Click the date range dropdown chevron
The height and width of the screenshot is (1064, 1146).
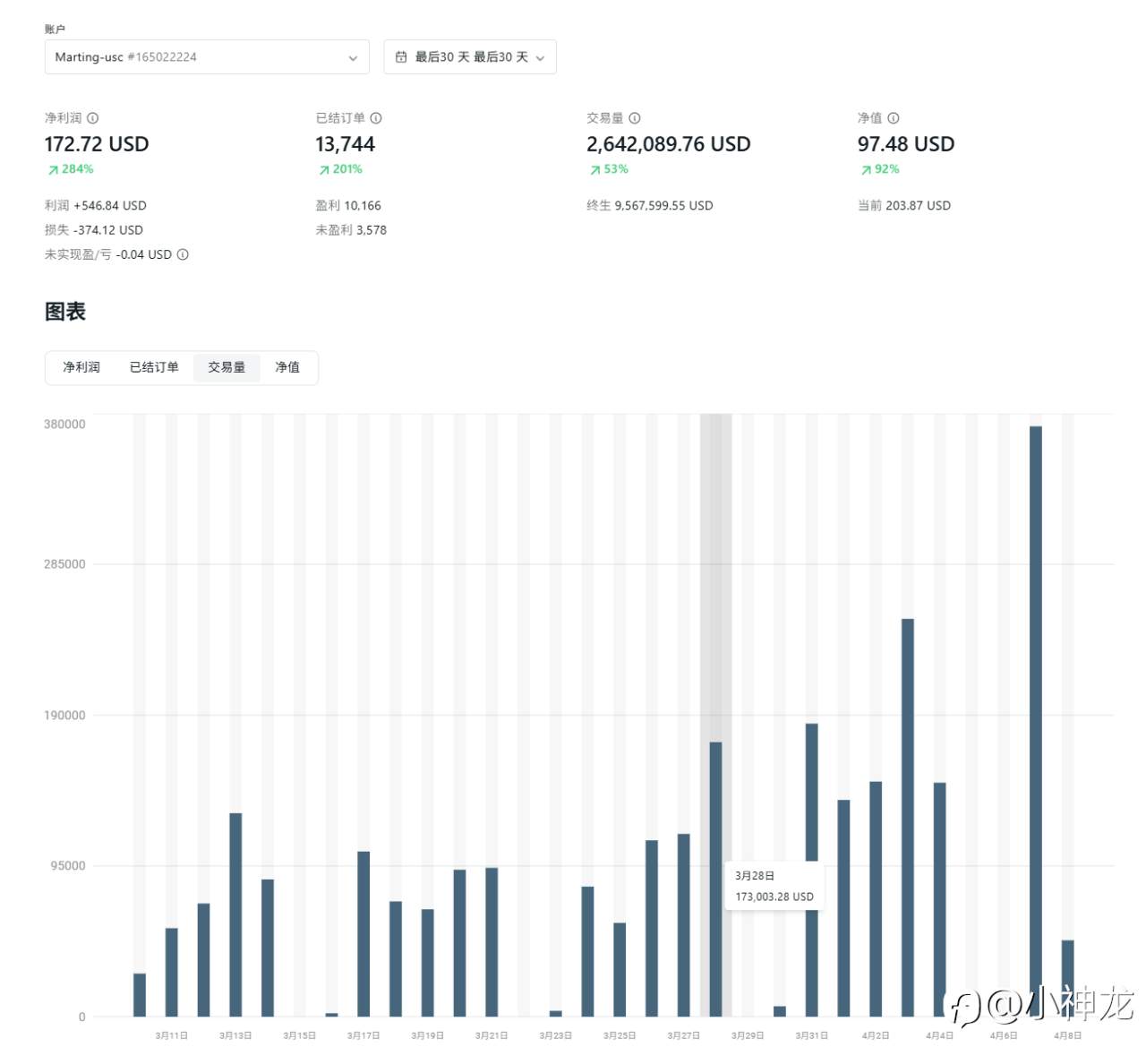point(540,58)
